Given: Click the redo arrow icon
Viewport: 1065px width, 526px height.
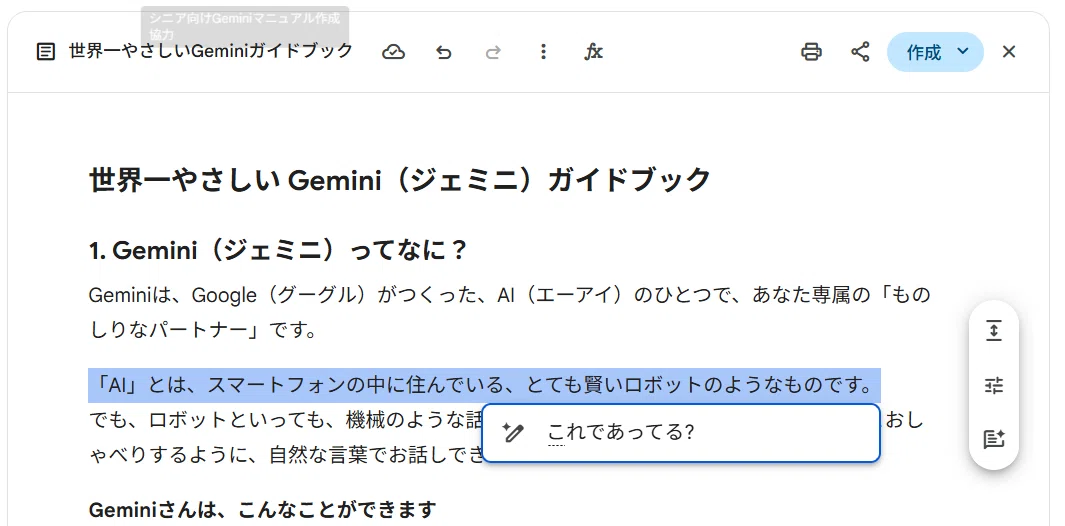Looking at the screenshot, I should [x=493, y=52].
